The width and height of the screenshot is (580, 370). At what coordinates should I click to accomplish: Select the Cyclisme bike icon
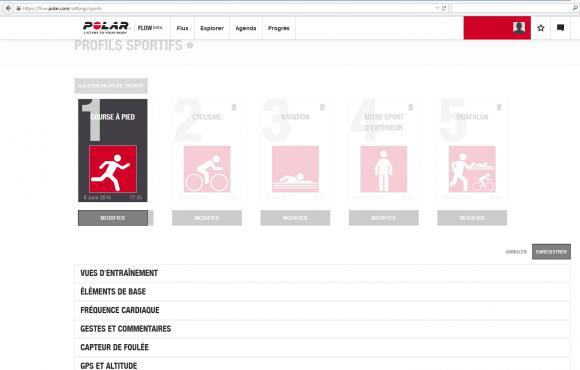tap(207, 169)
